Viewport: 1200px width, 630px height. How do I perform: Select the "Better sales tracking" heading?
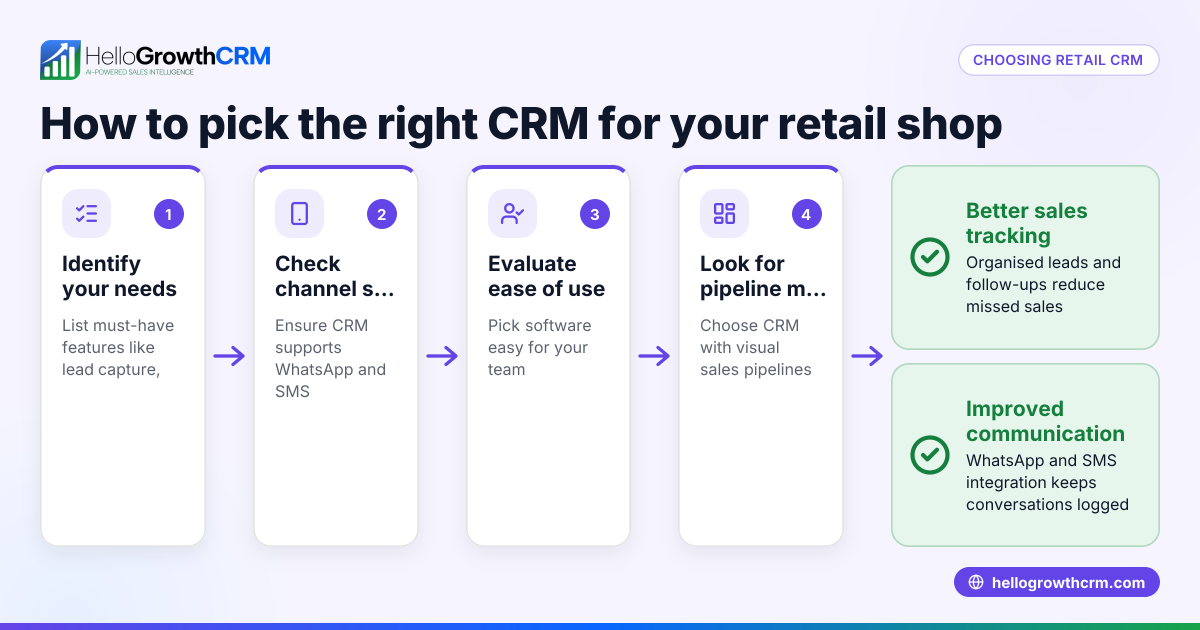pyautogui.click(x=1026, y=223)
